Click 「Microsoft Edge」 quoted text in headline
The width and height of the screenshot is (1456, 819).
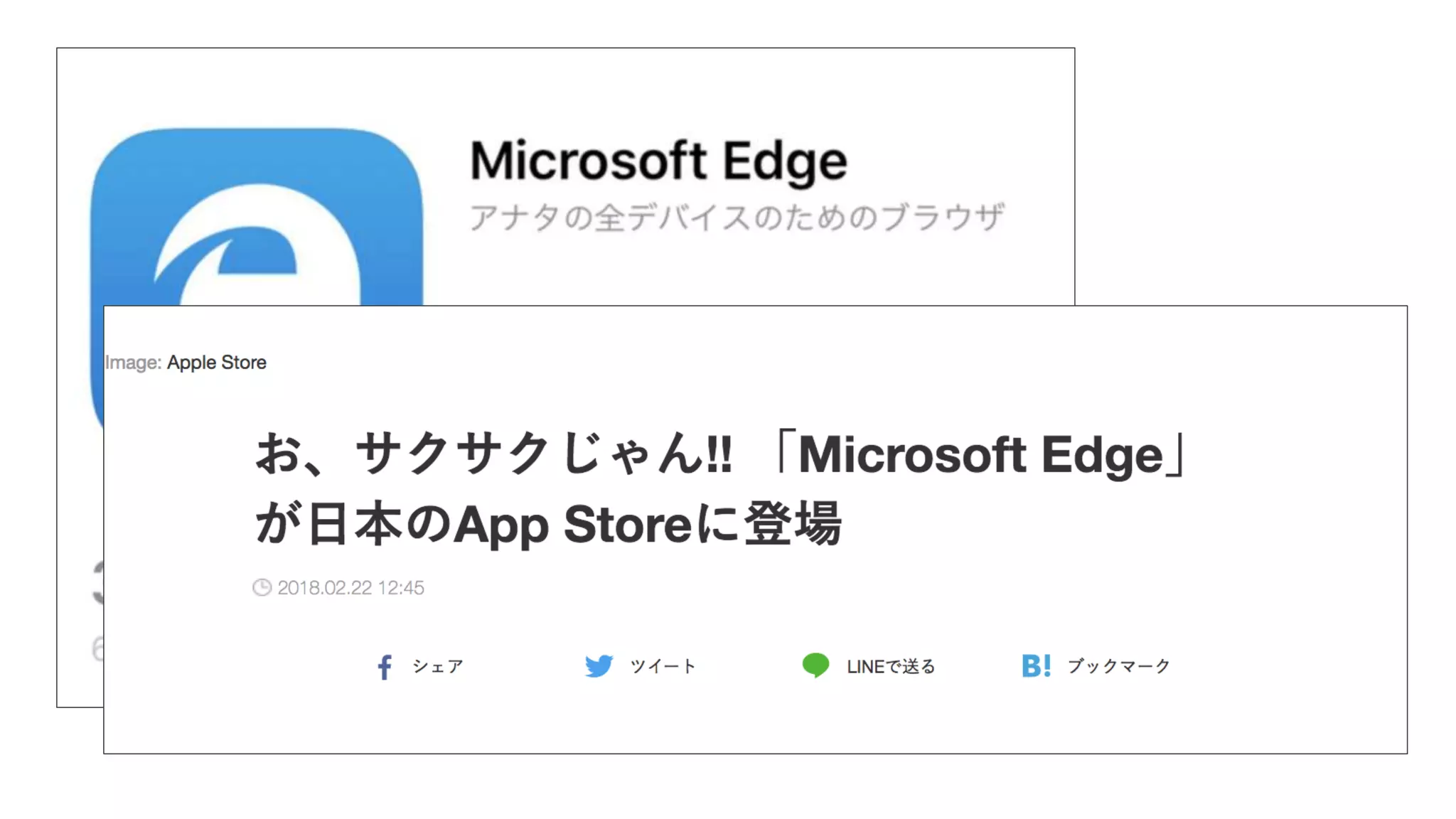[982, 454]
